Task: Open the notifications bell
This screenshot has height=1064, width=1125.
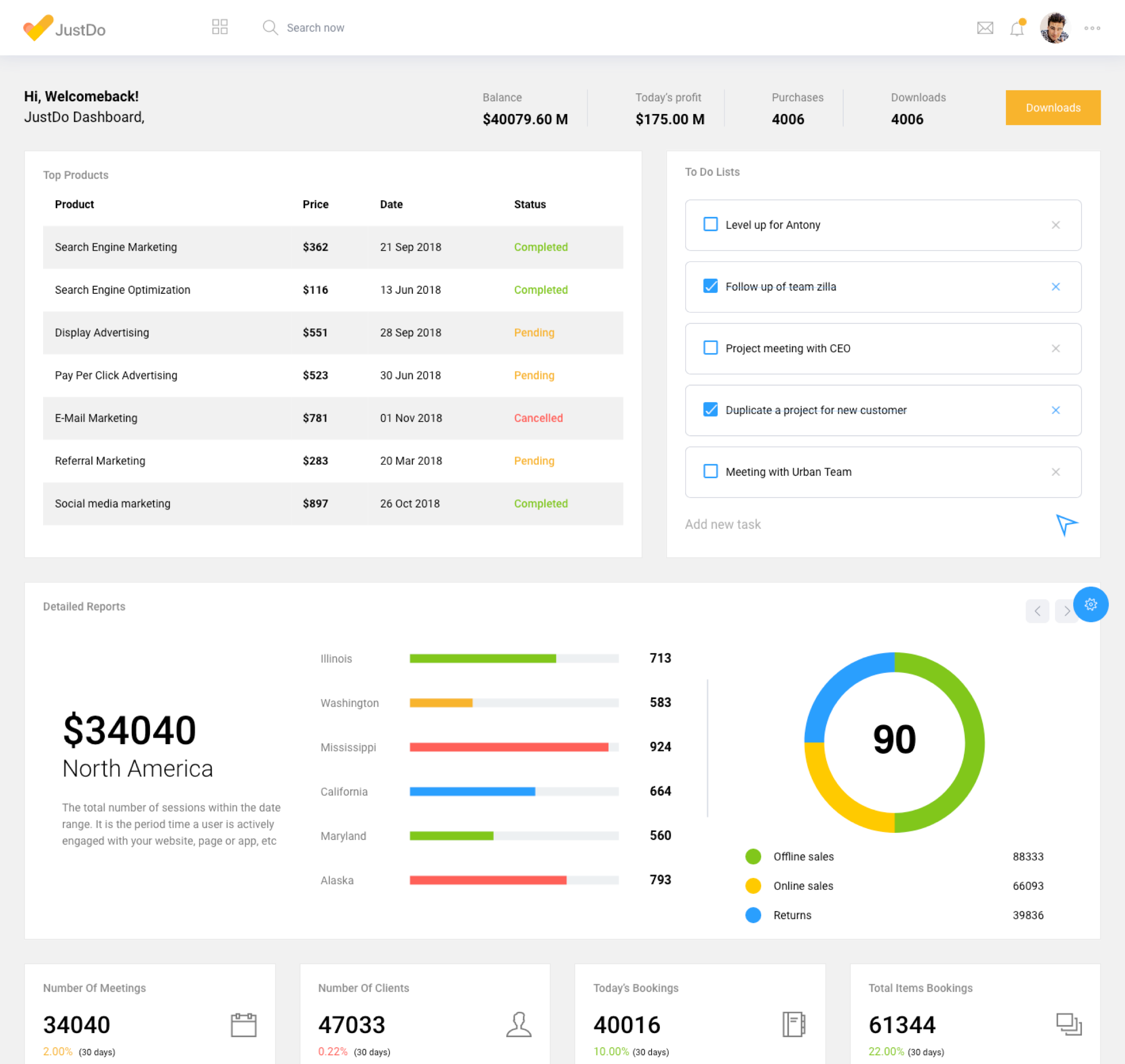Action: tap(1017, 28)
